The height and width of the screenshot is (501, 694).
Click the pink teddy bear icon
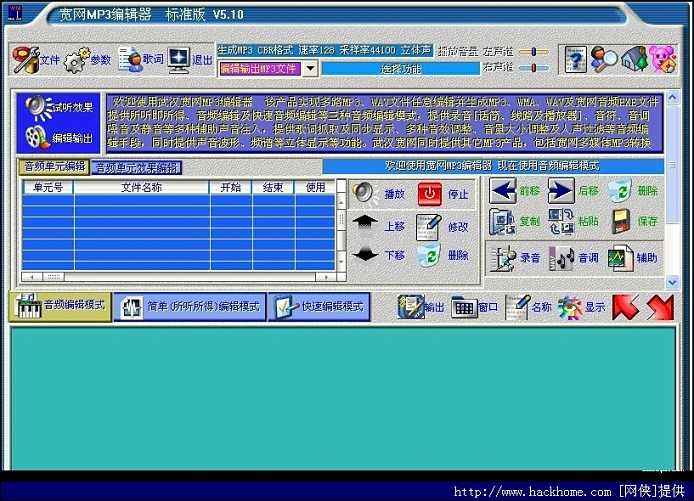coord(663,59)
